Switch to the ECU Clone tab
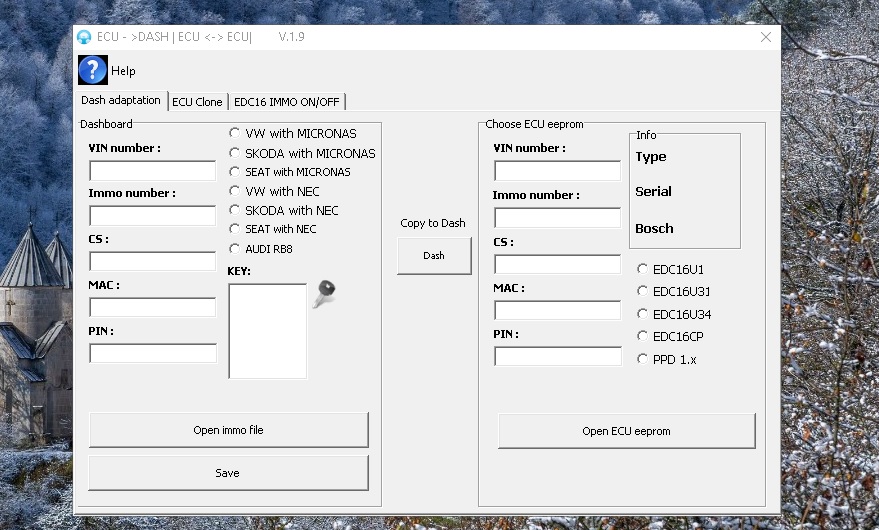 (197, 102)
